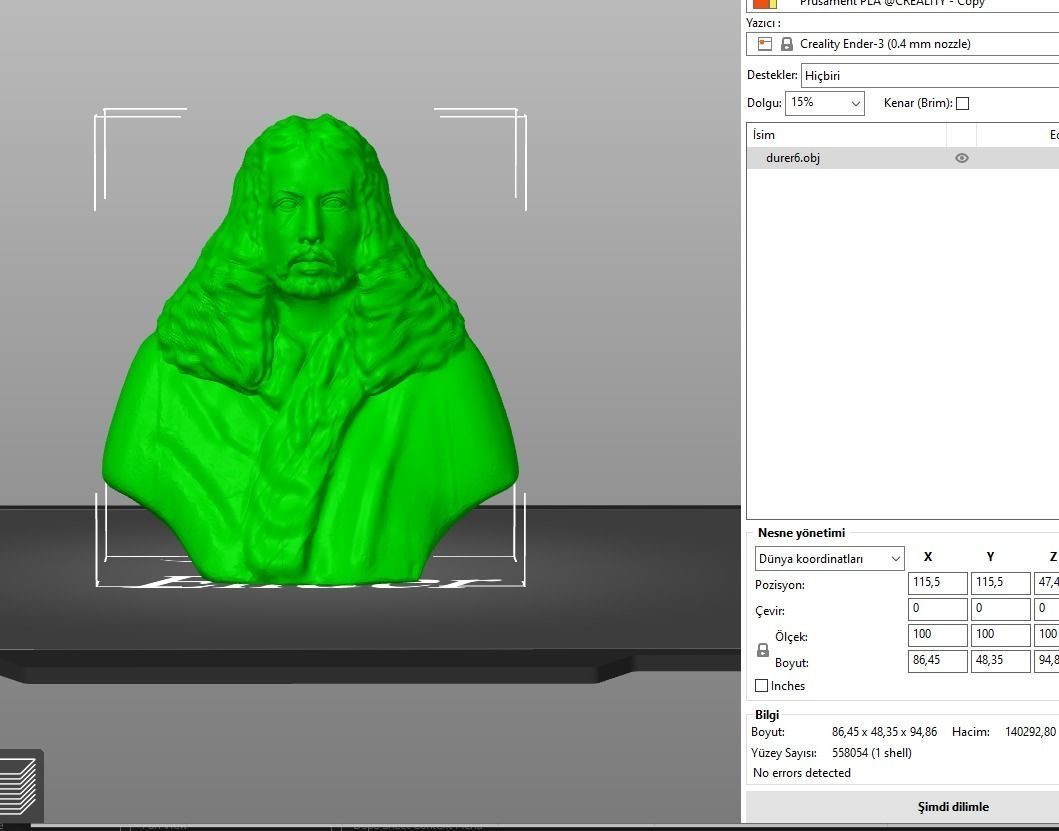Click the Bilgi Boyut value 86,45 x 48,35 x 94,86
Screen dimensions: 1059x831
[x=884, y=732]
